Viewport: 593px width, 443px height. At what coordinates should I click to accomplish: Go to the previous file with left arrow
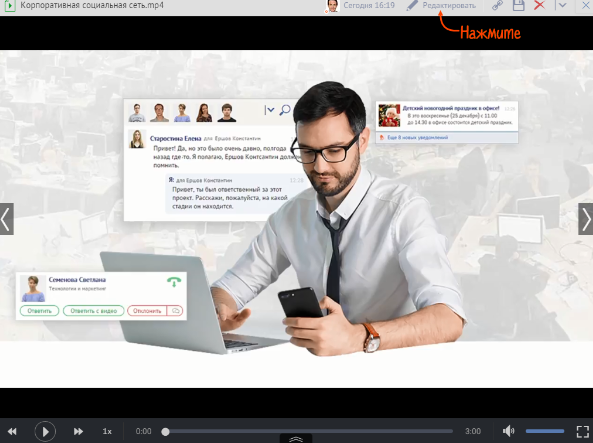click(7, 219)
